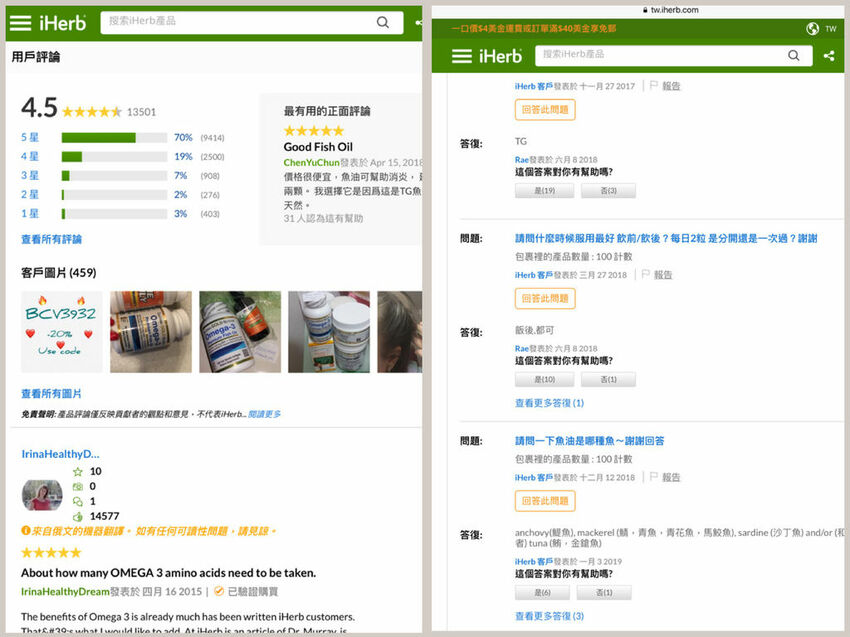Viewport: 850px width, 637px height.
Task: Expand 查看更多答復 (1) answers
Action: tap(549, 403)
